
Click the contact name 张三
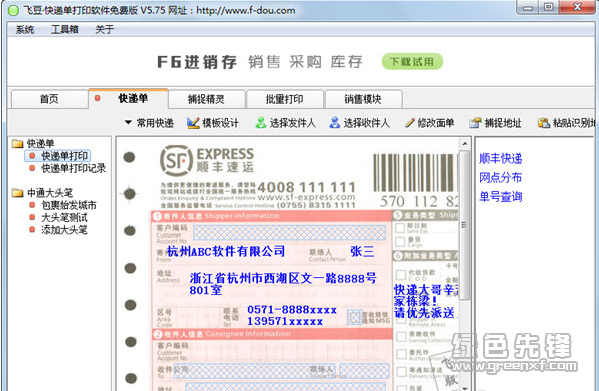point(362,251)
